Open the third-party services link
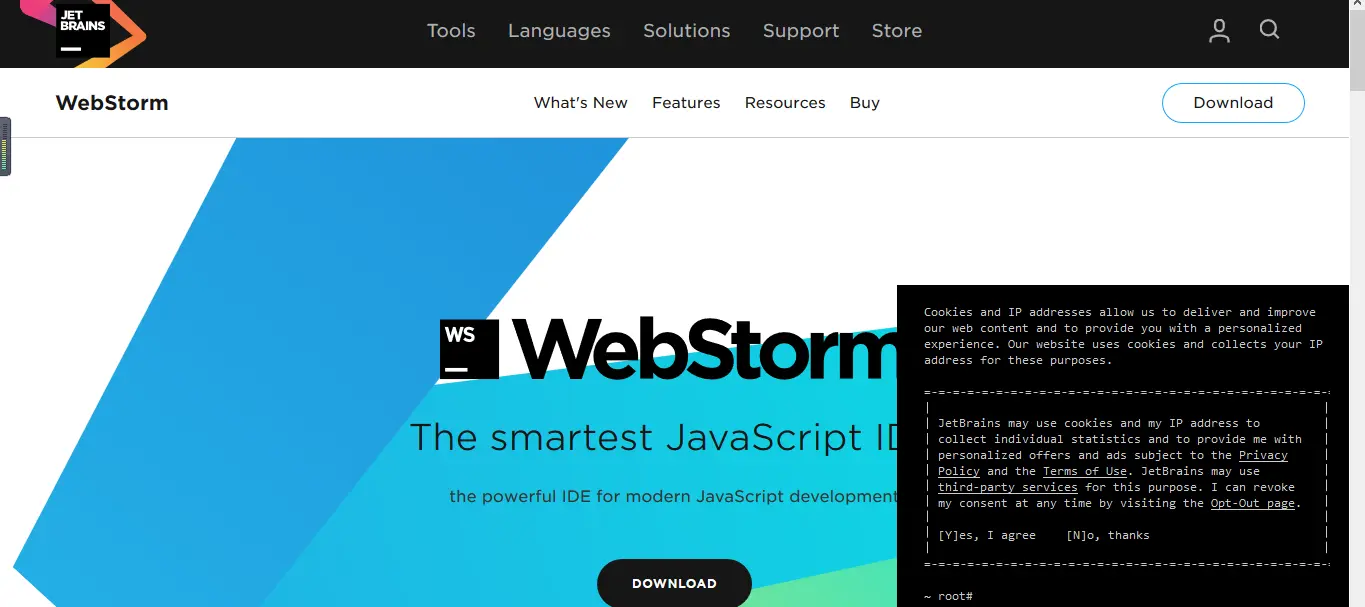Image resolution: width=1365 pixels, height=607 pixels. coord(1008,487)
